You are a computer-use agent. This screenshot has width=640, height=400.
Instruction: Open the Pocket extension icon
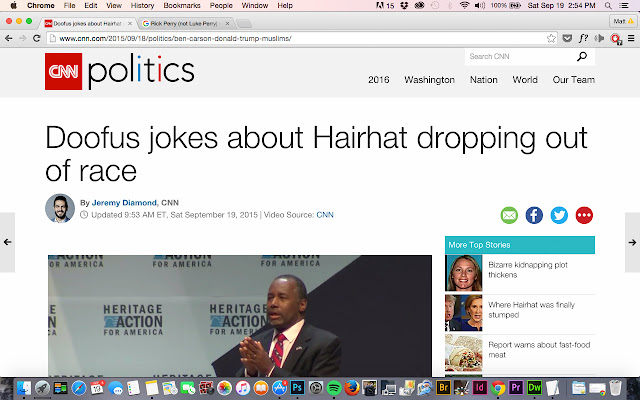[x=567, y=38]
